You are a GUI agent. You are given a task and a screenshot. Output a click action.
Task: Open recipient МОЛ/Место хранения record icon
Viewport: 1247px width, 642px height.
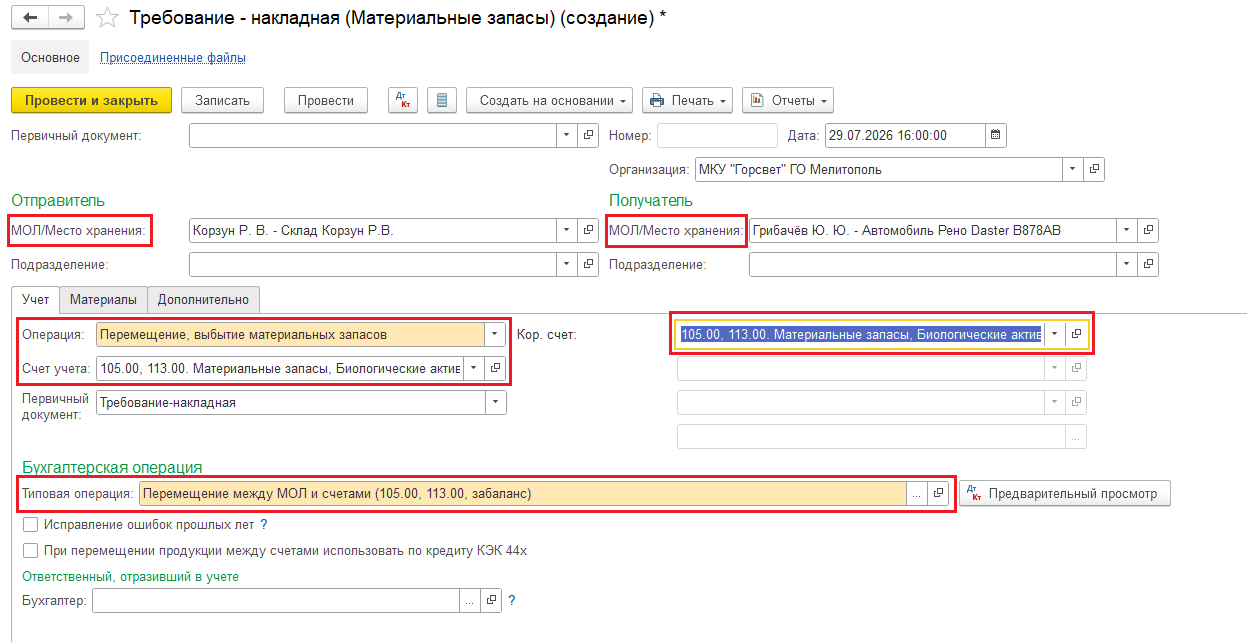click(x=1149, y=230)
